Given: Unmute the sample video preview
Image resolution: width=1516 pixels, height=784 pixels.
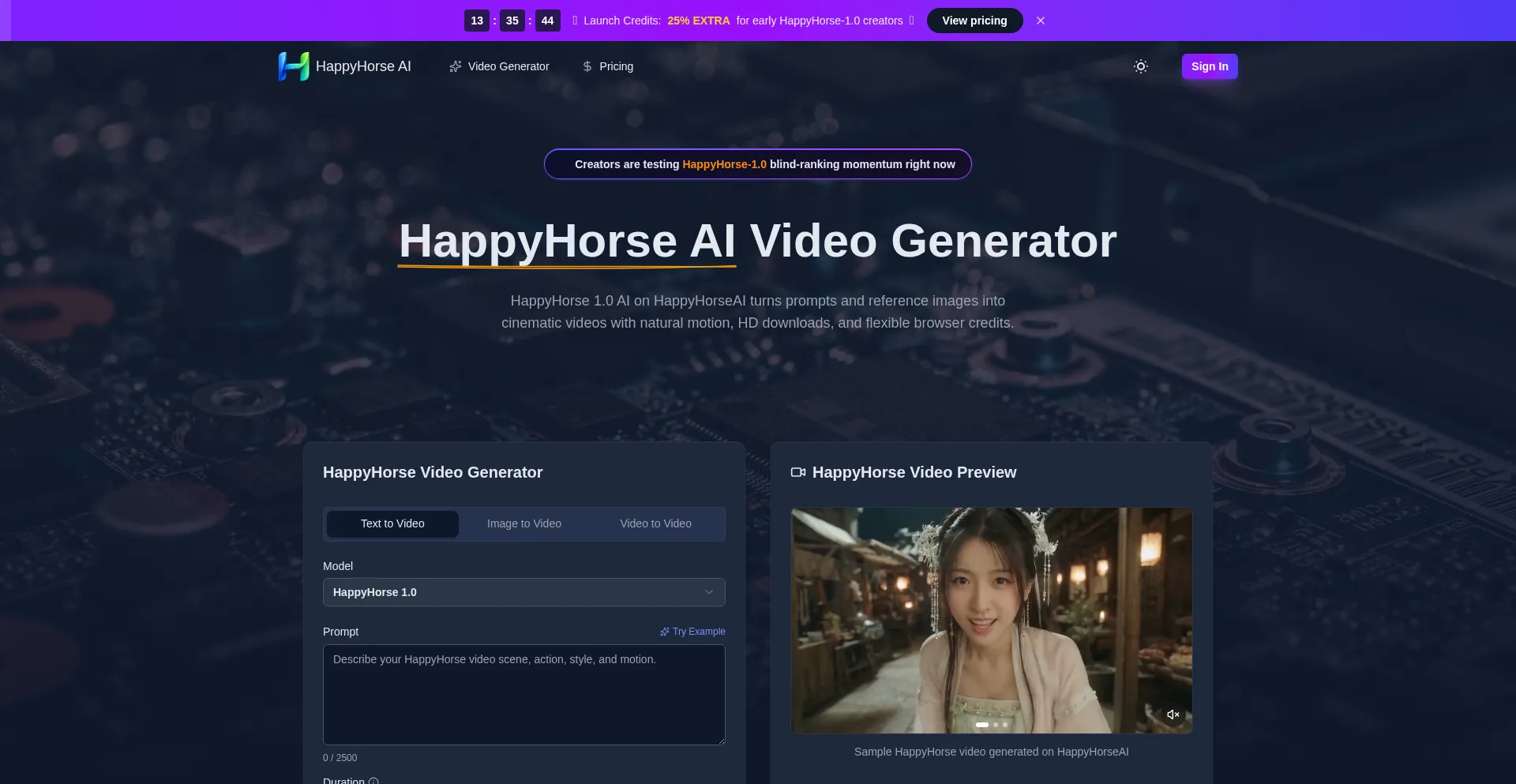Looking at the screenshot, I should click(1173, 715).
